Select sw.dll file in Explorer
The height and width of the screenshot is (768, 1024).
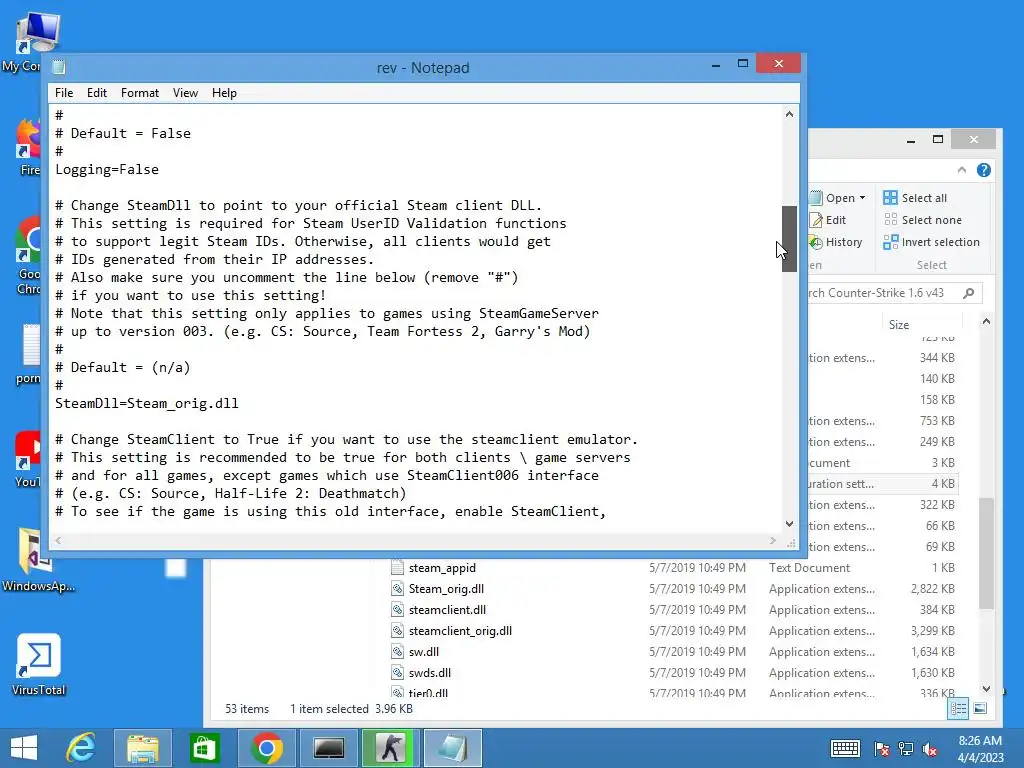pyautogui.click(x=424, y=652)
